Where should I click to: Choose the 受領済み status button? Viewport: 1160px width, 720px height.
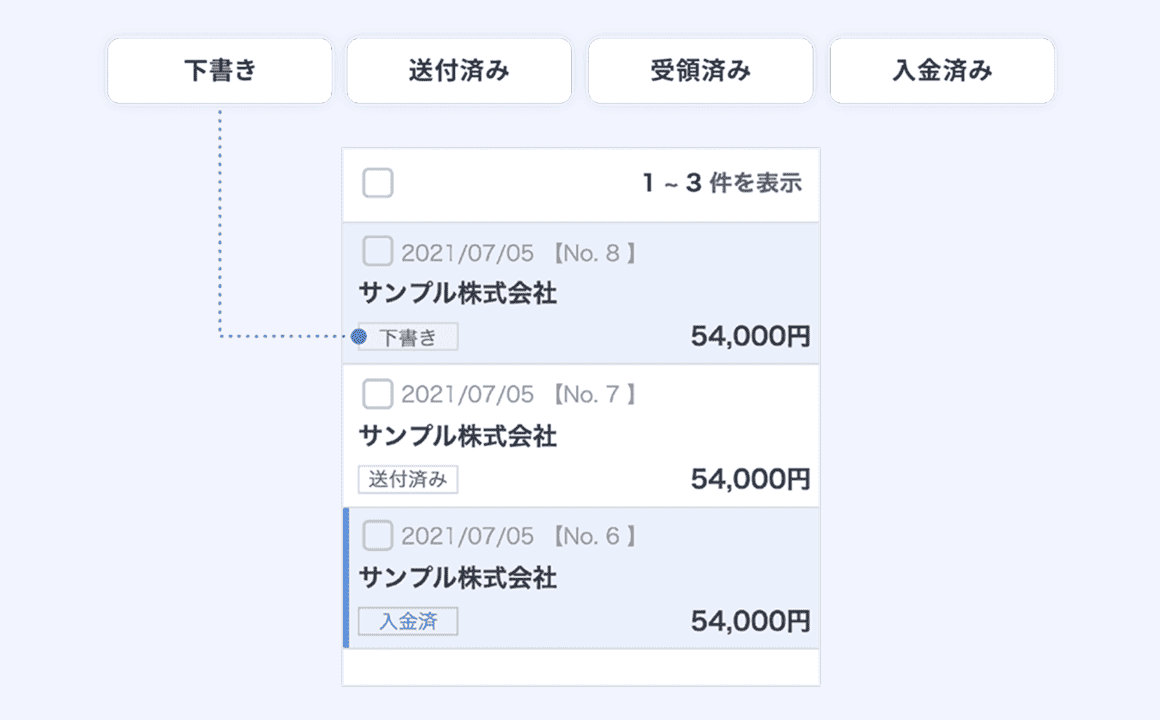click(x=701, y=71)
